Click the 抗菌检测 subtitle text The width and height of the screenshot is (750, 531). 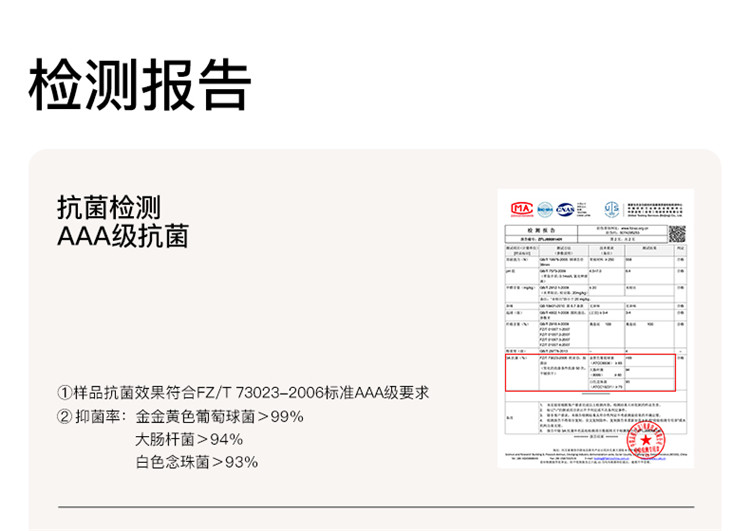click(x=109, y=208)
